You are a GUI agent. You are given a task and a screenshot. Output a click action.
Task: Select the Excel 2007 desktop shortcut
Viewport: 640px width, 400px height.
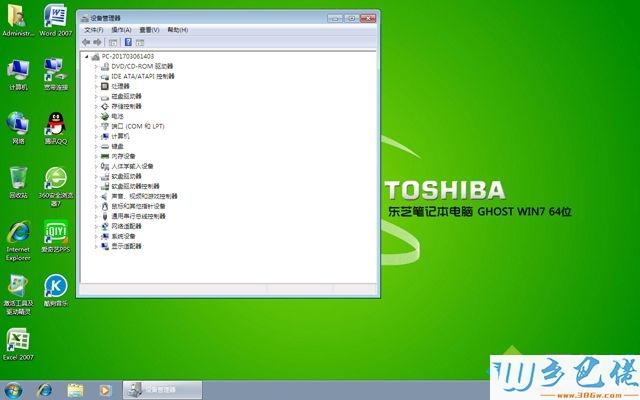pyautogui.click(x=18, y=344)
